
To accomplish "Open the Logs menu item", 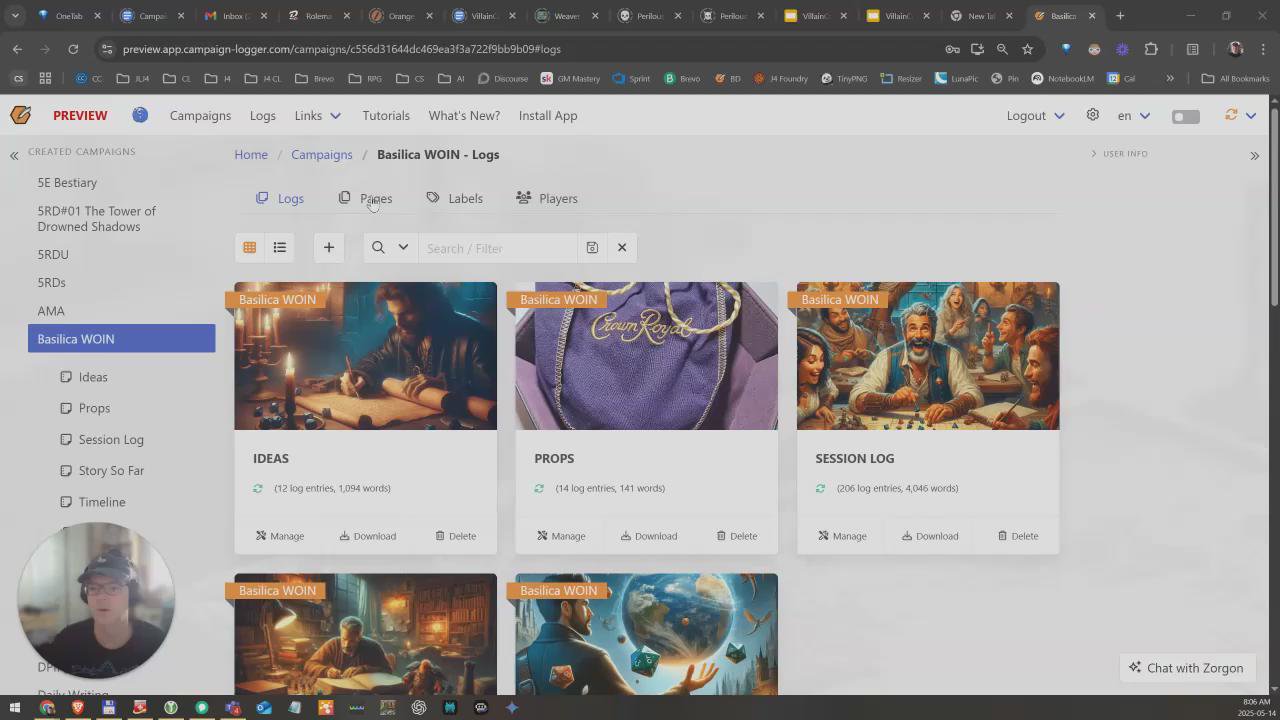I will (262, 115).
